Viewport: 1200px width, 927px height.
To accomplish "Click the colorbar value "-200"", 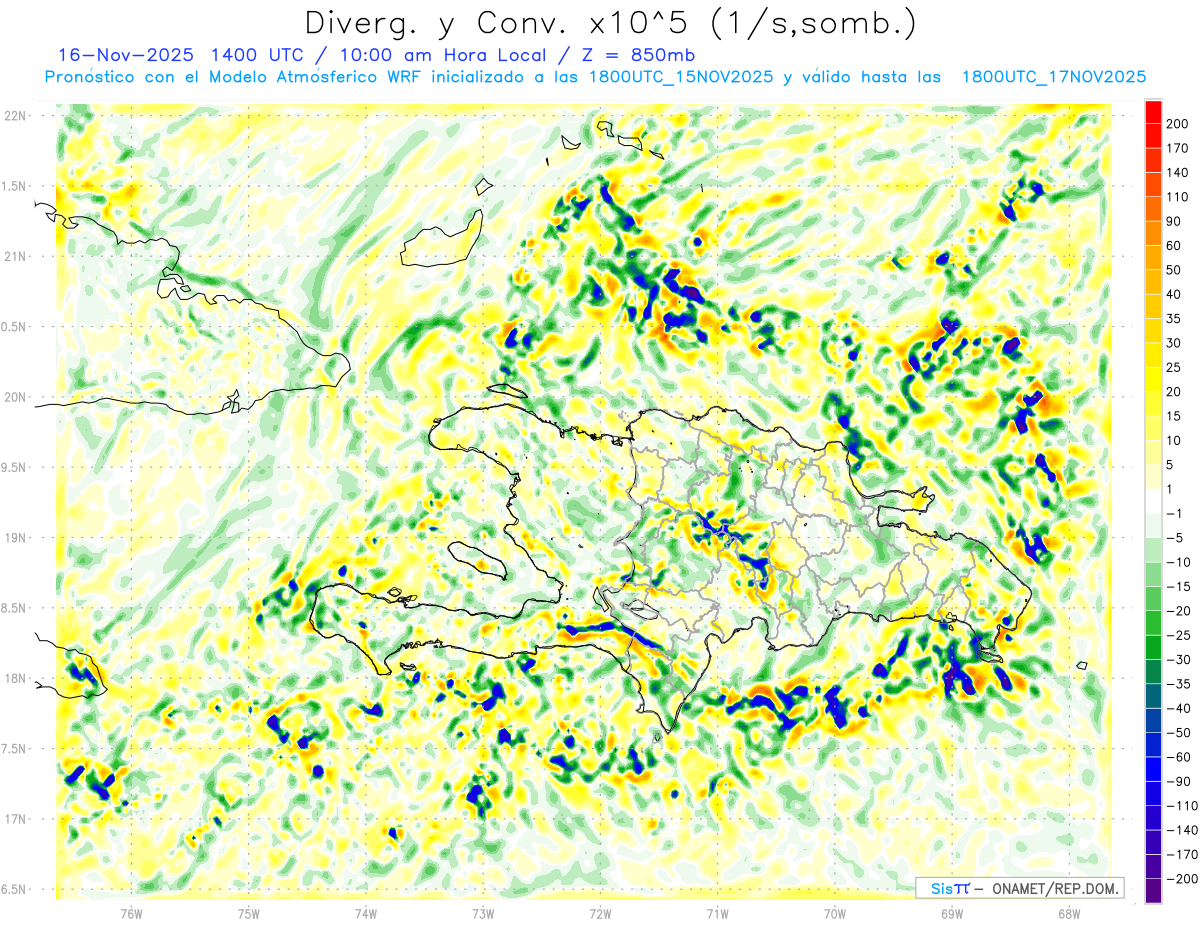I will coord(1181,879).
